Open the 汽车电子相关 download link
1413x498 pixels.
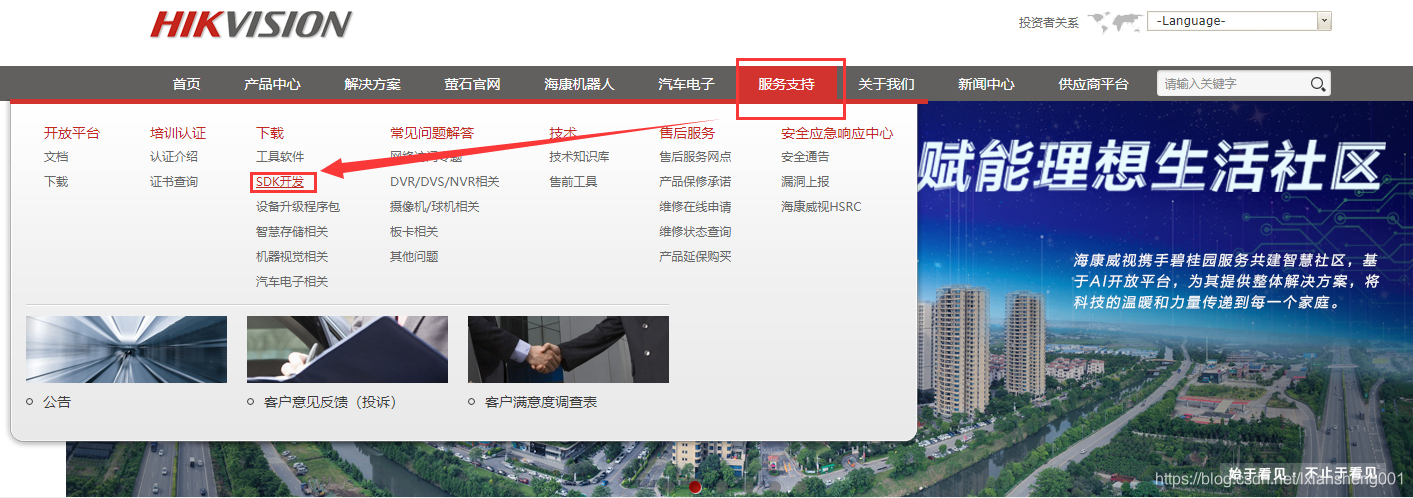pos(292,282)
